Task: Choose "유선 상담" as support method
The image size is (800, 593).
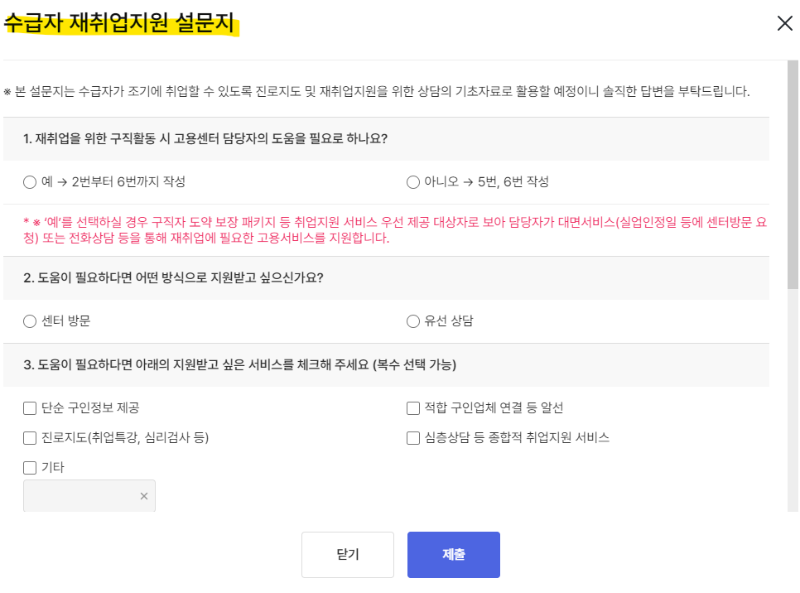Action: (412, 321)
